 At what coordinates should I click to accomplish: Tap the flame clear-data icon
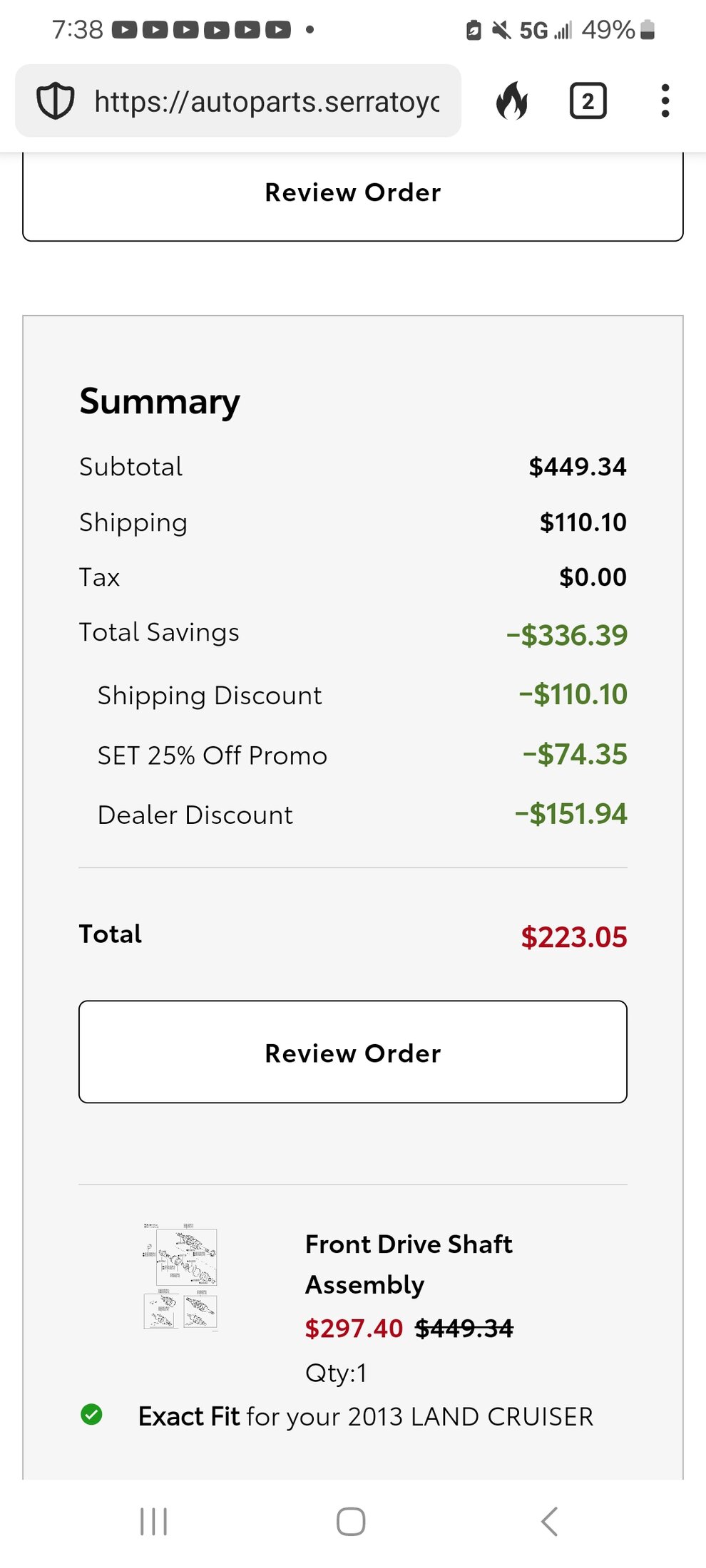[512, 100]
